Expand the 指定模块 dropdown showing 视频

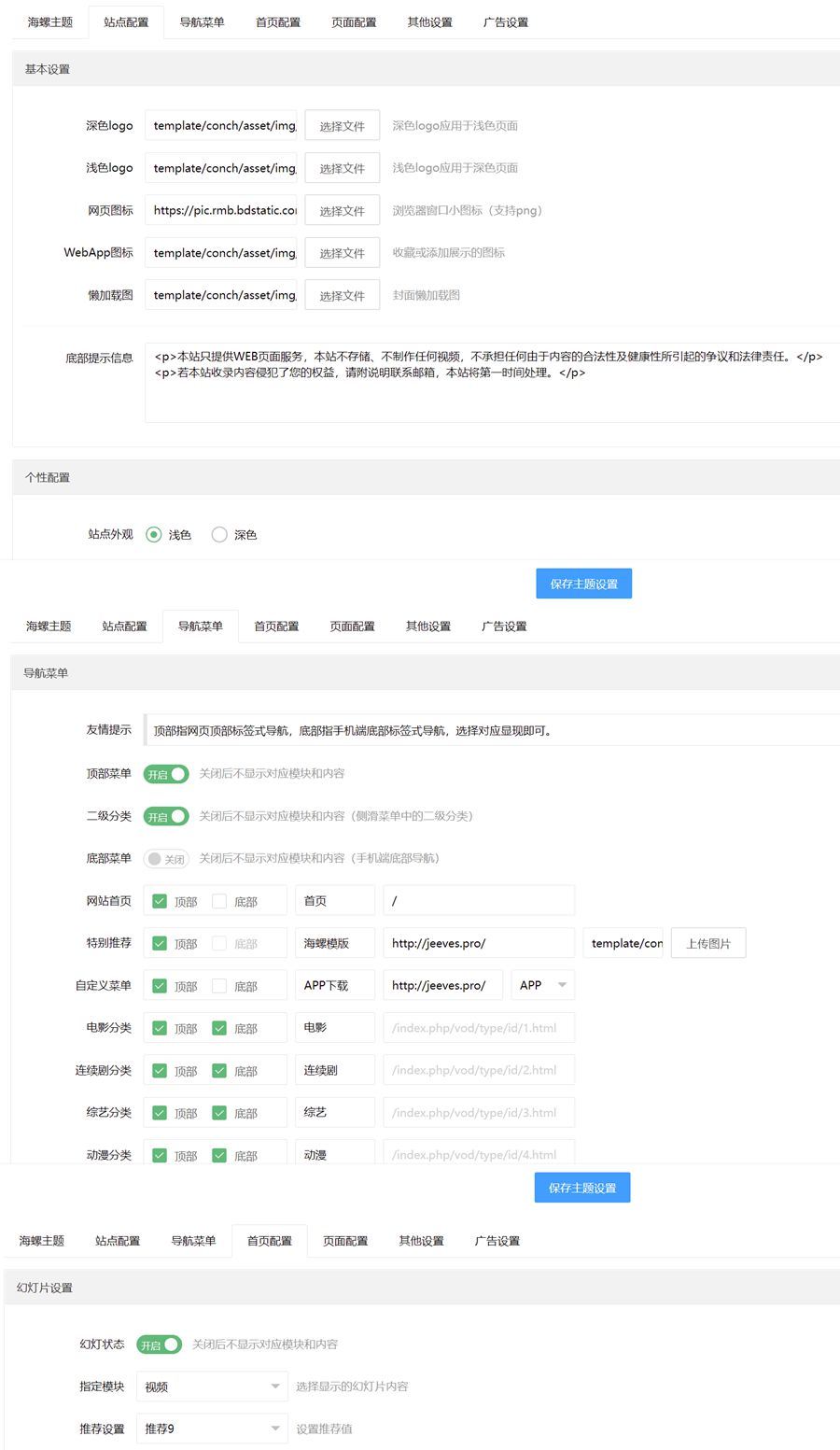click(x=212, y=1387)
